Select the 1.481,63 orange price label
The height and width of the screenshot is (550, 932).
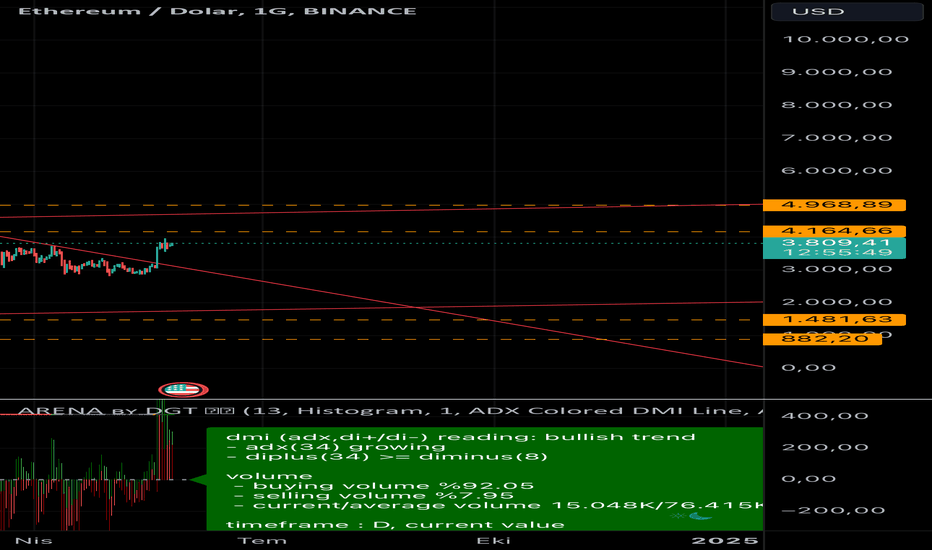[x=833, y=320]
